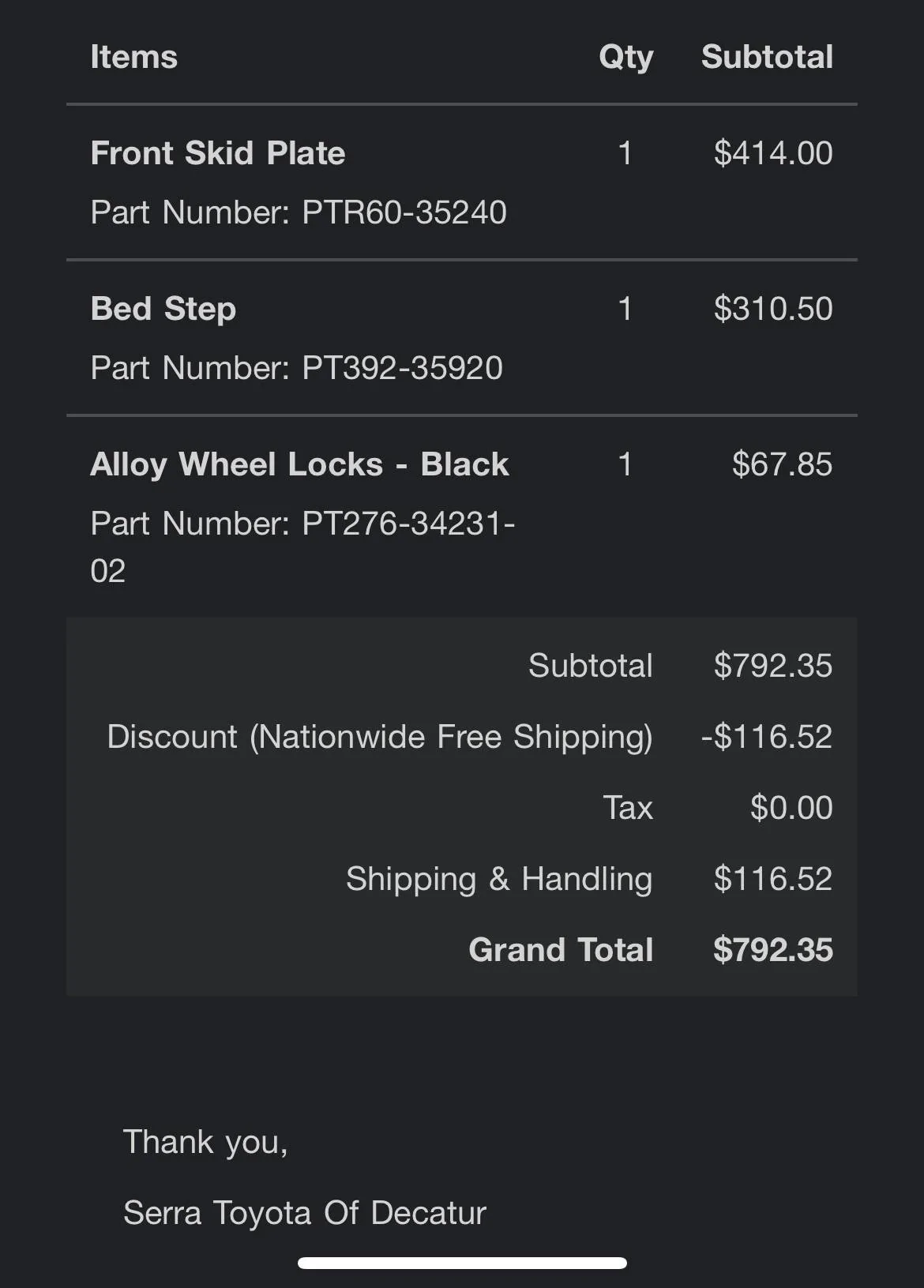Screen dimensions: 924x1288
Task: Tap the home indicator bar
Action: pos(462,1263)
